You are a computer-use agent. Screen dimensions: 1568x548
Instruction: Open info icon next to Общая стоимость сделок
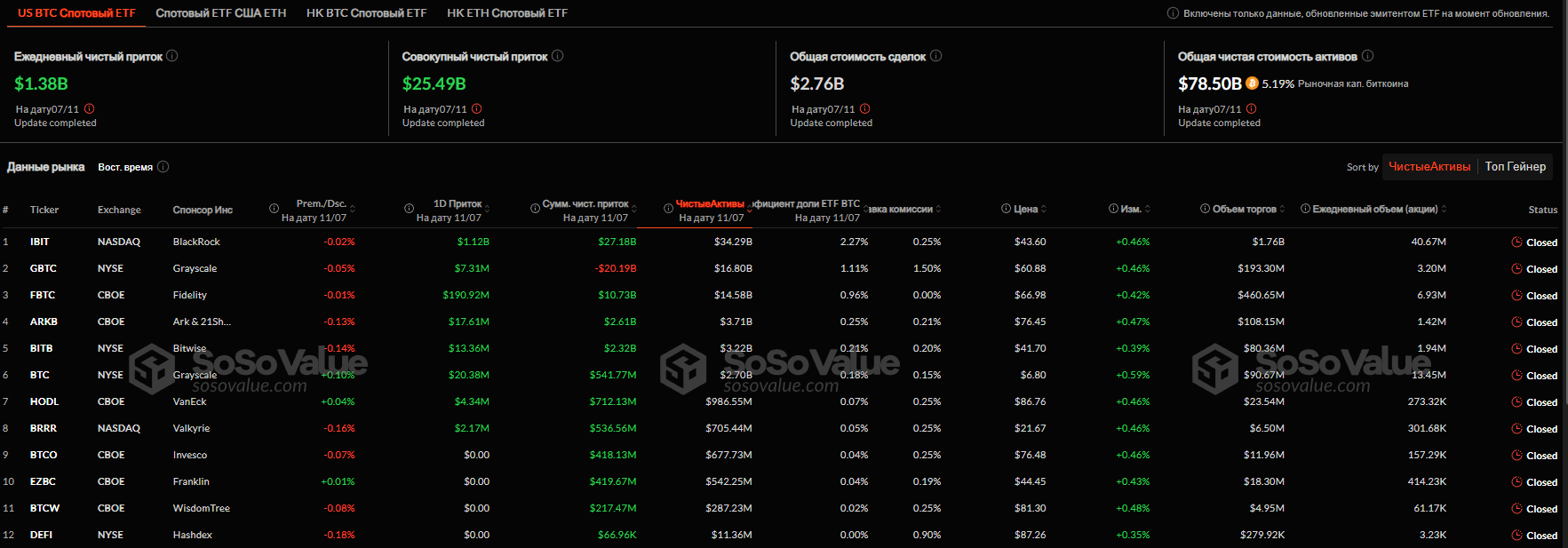936,56
